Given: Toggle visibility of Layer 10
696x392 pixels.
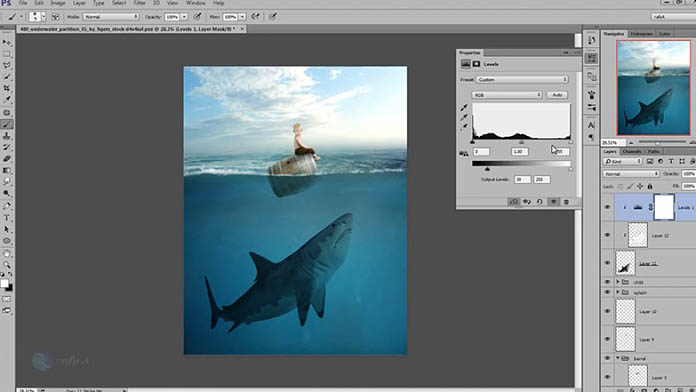Looking at the screenshot, I should click(x=608, y=311).
